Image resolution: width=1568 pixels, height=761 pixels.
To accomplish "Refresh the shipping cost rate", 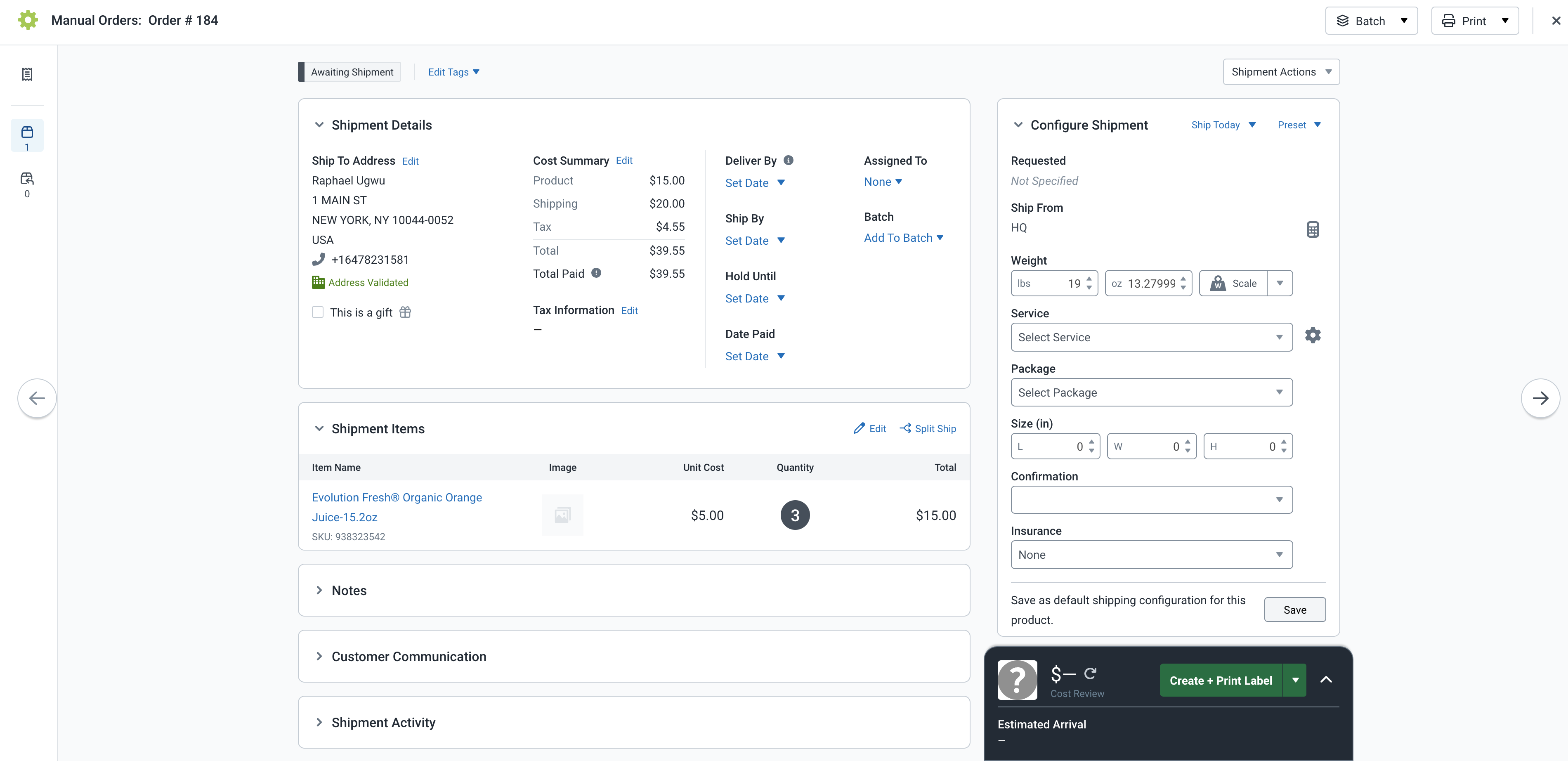I will click(x=1090, y=674).
